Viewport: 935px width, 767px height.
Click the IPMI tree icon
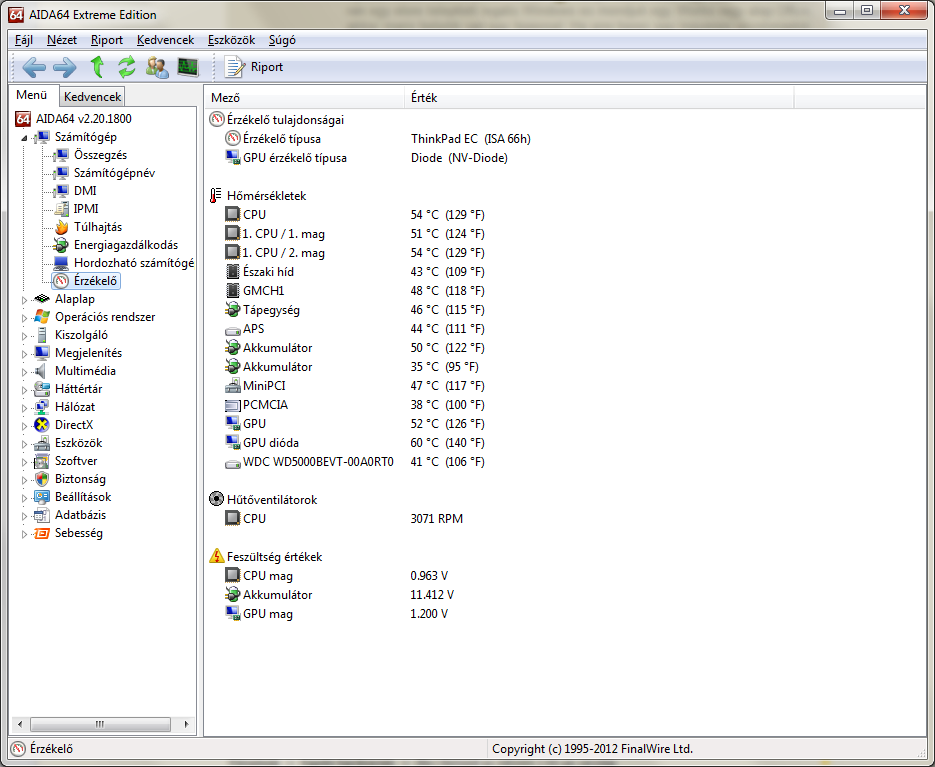pyautogui.click(x=61, y=209)
